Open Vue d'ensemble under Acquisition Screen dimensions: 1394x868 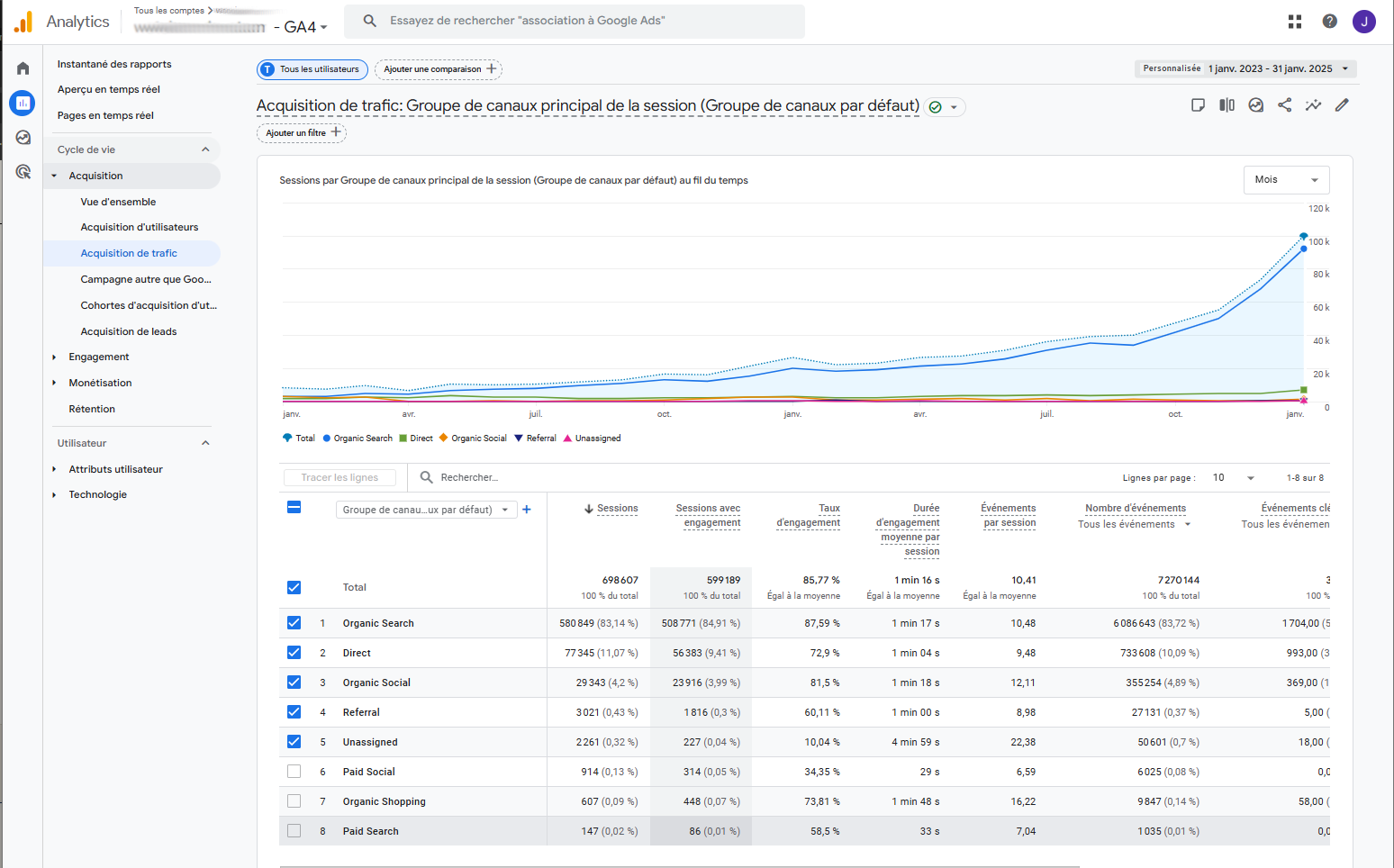click(x=118, y=202)
